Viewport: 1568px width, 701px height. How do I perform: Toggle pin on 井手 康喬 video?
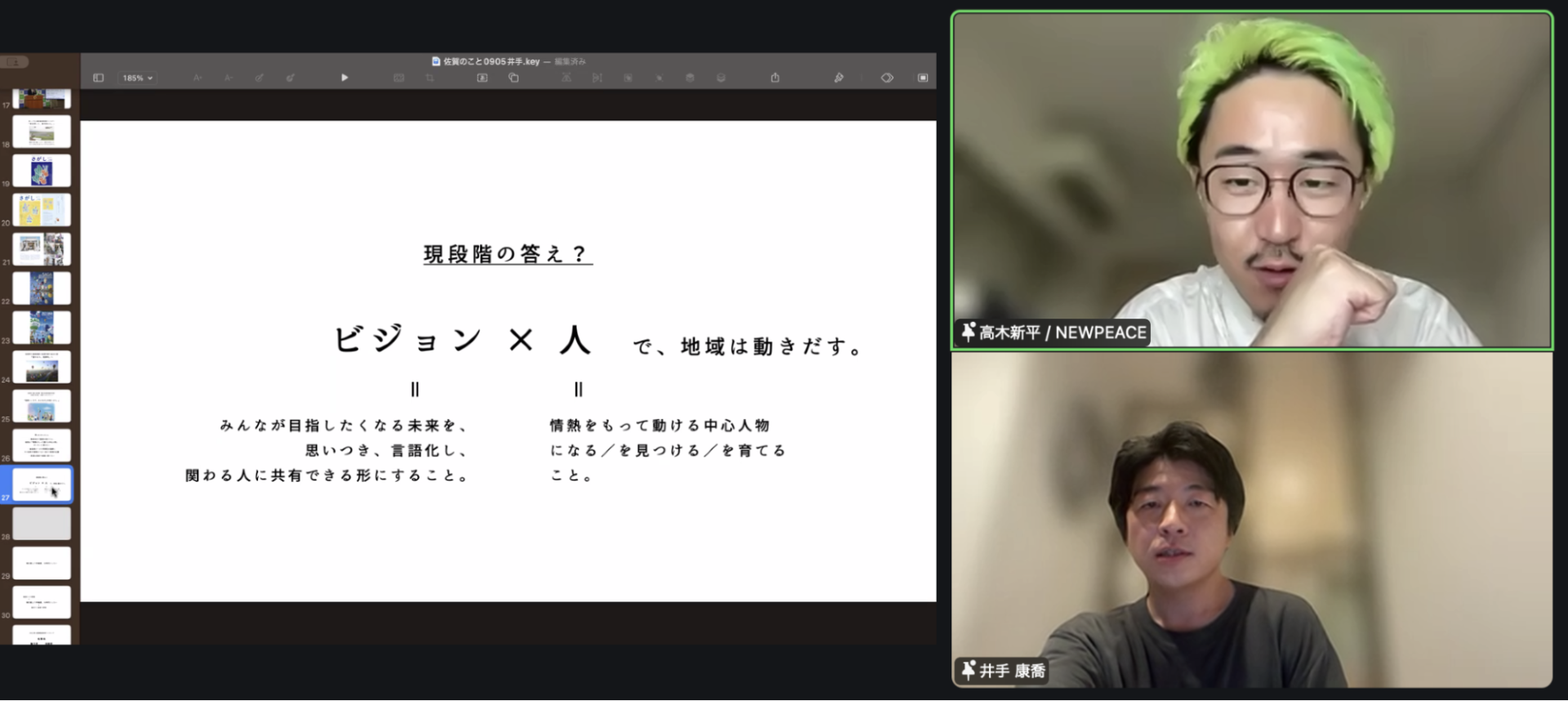point(969,671)
